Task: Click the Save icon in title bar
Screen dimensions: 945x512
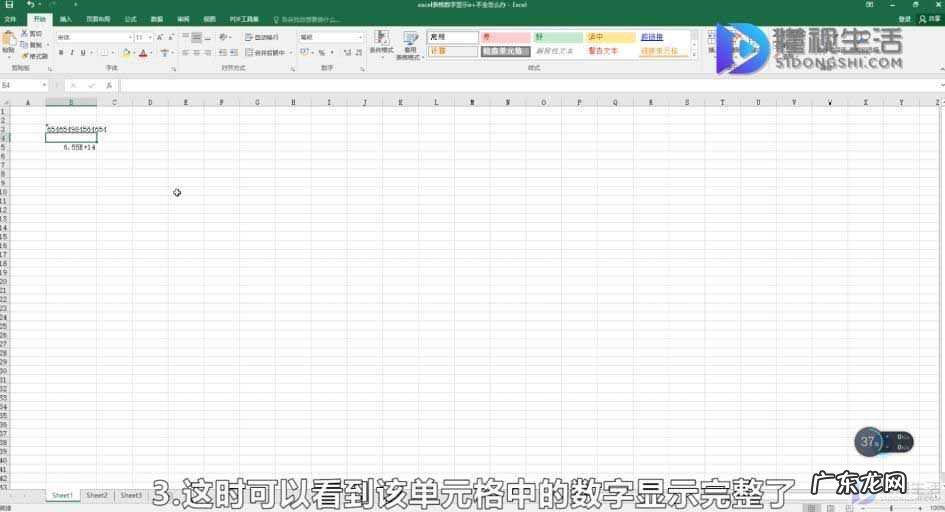Action: [9, 4]
